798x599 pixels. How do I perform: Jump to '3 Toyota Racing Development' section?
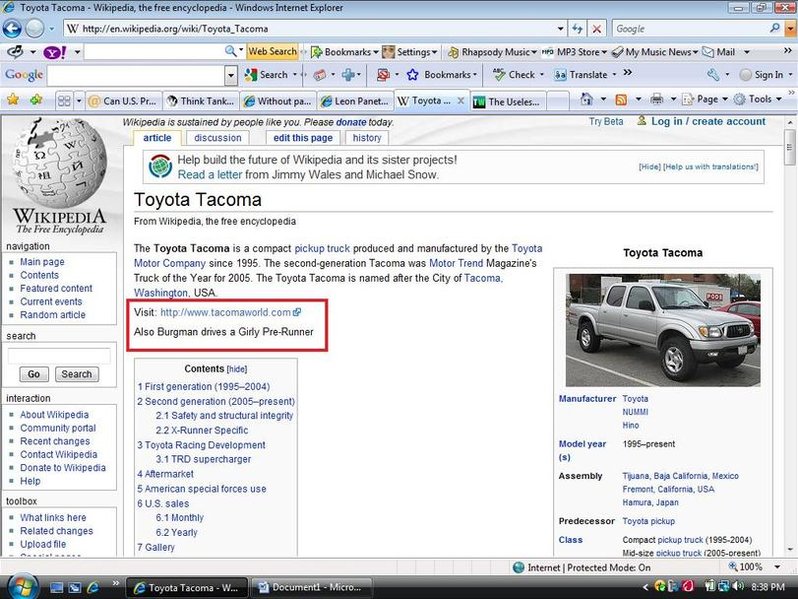click(201, 445)
